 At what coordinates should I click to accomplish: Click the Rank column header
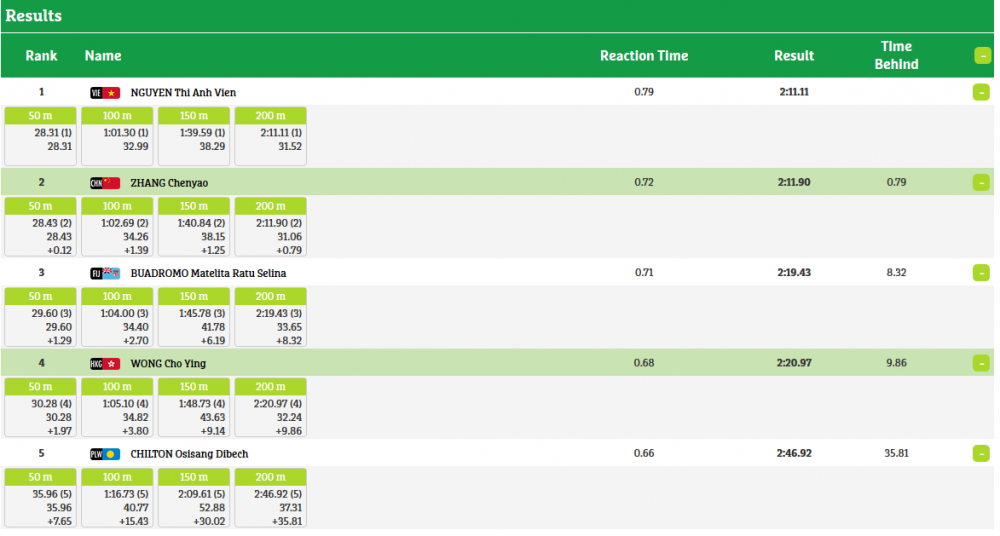(x=41, y=56)
